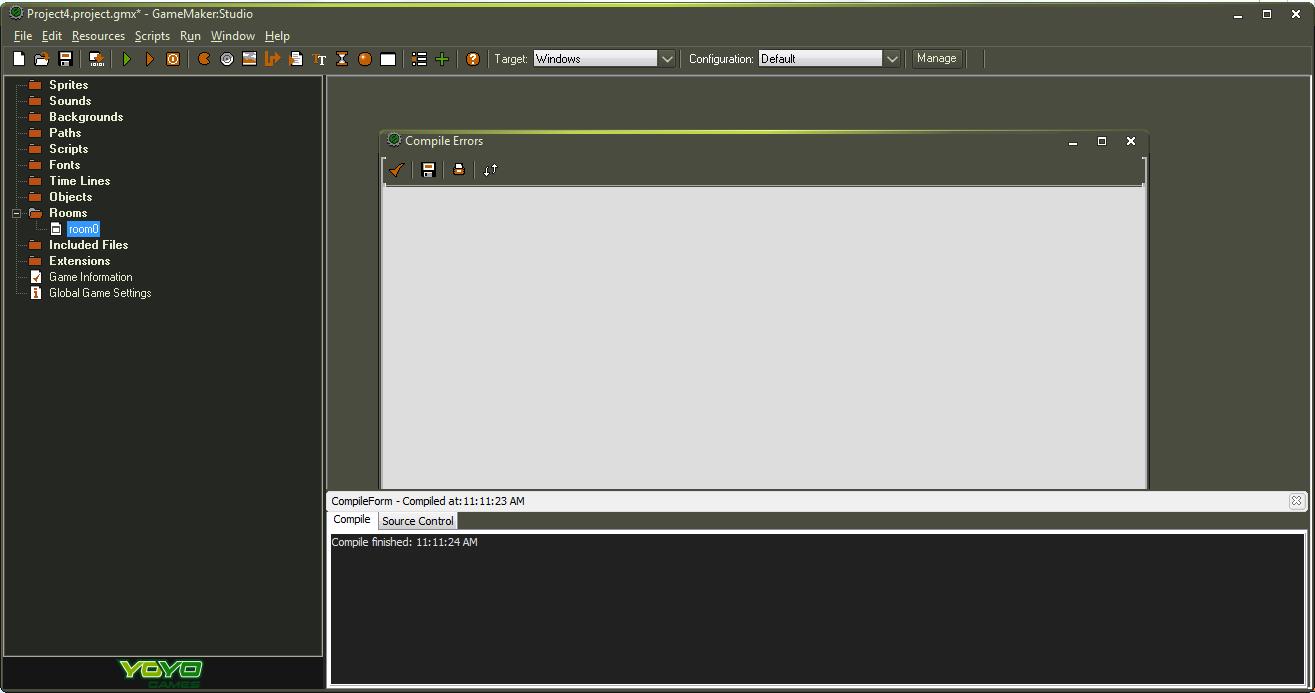Click Create a room icon in toolbar
1315x693 pixels.
388,59
